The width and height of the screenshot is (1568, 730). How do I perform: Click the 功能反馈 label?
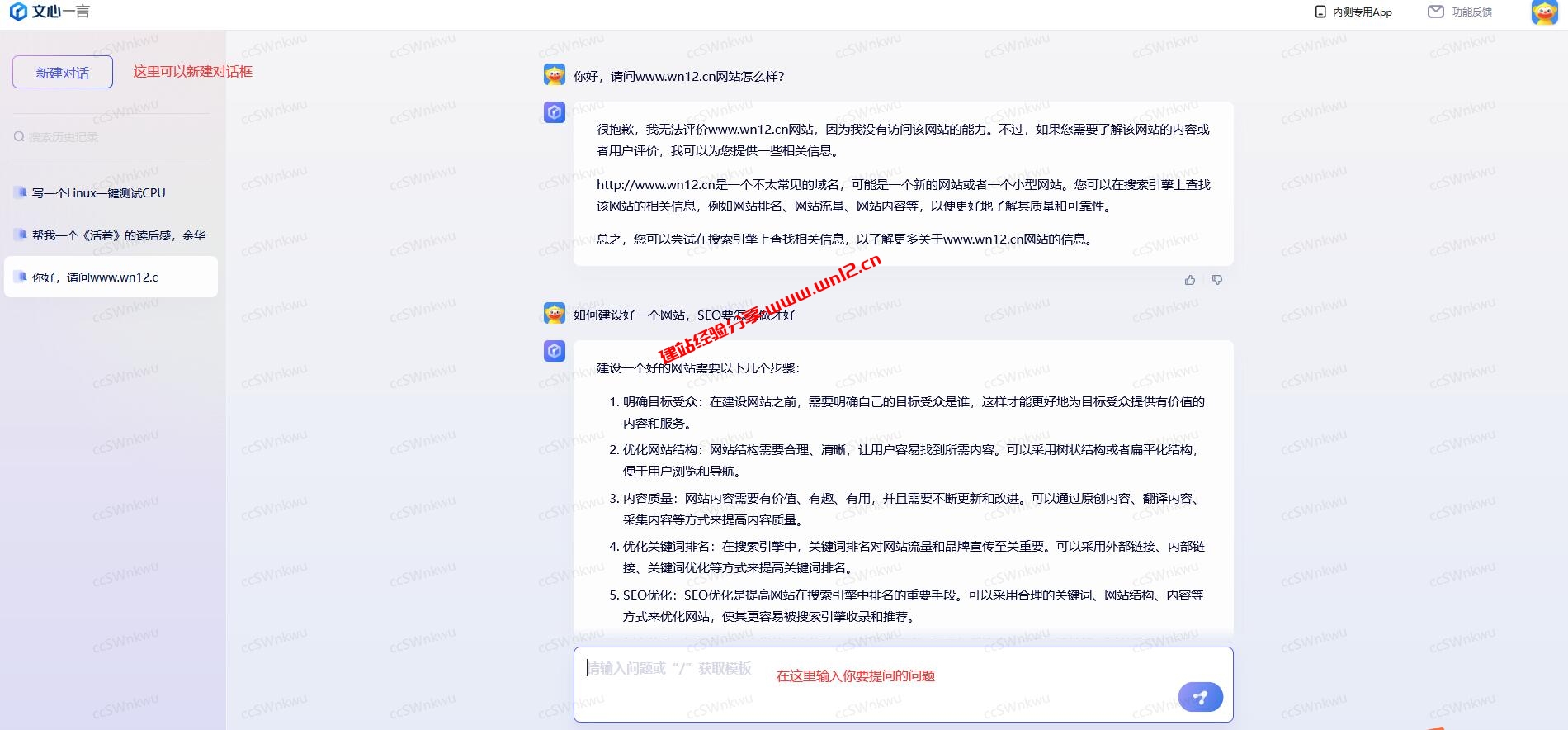click(1472, 12)
